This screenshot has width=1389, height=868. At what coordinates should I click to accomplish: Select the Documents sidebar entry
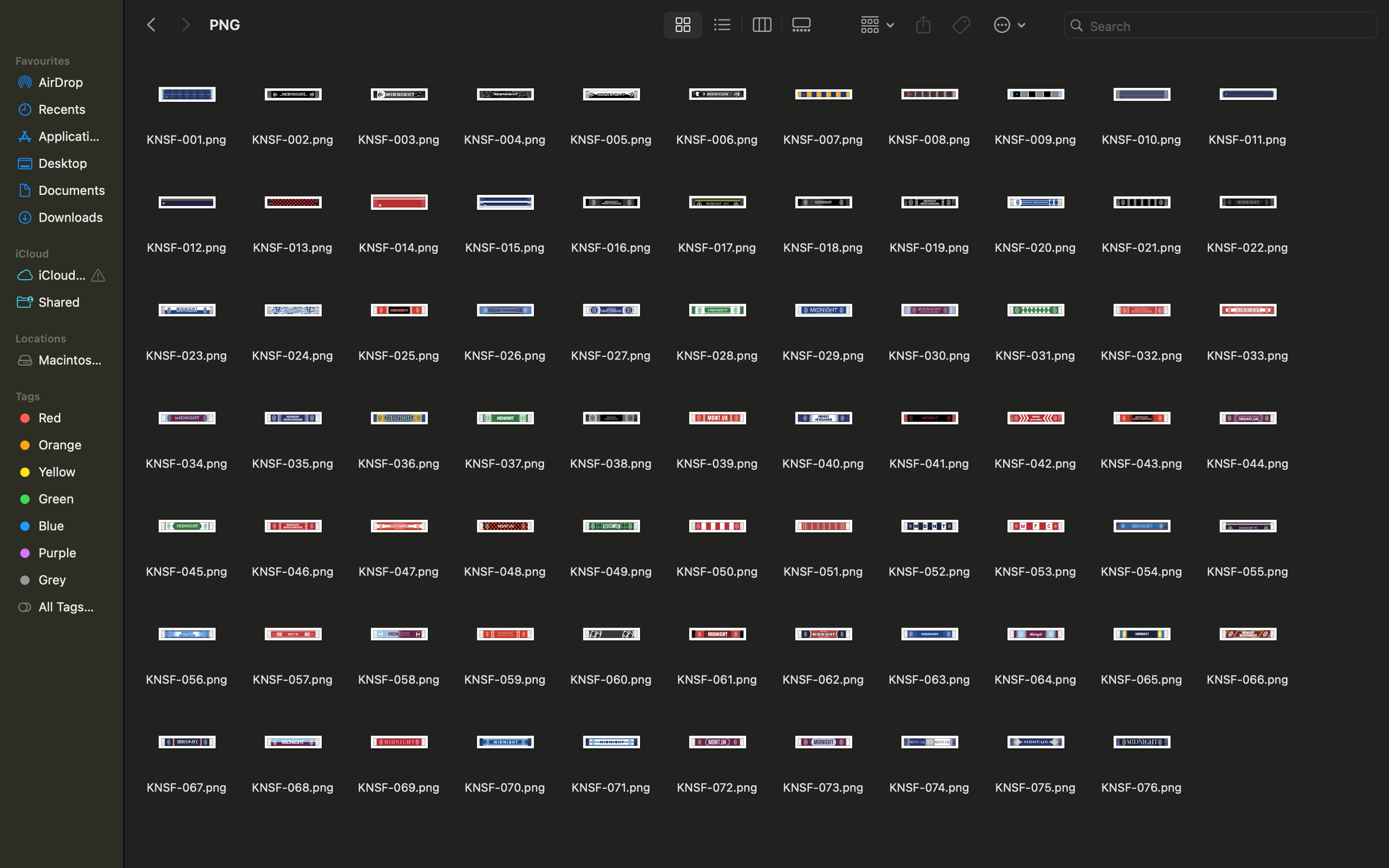[x=71, y=190]
